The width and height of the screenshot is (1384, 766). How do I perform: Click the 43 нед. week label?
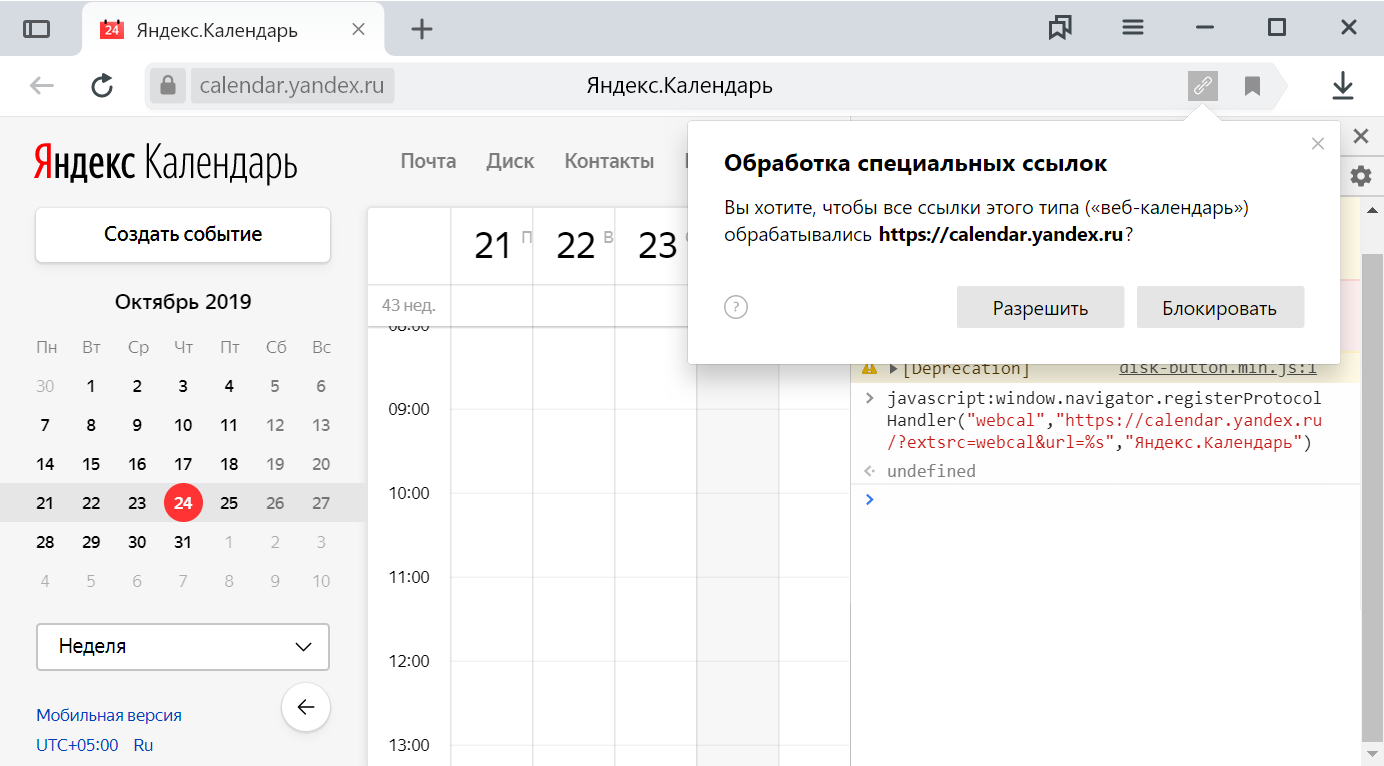[x=408, y=305]
